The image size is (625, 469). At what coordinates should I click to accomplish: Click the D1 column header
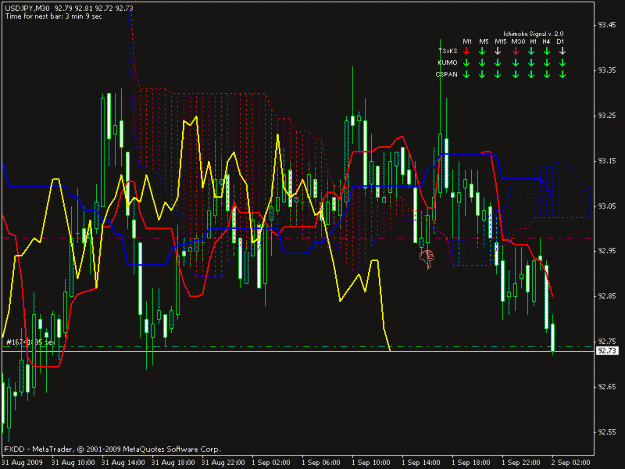560,41
